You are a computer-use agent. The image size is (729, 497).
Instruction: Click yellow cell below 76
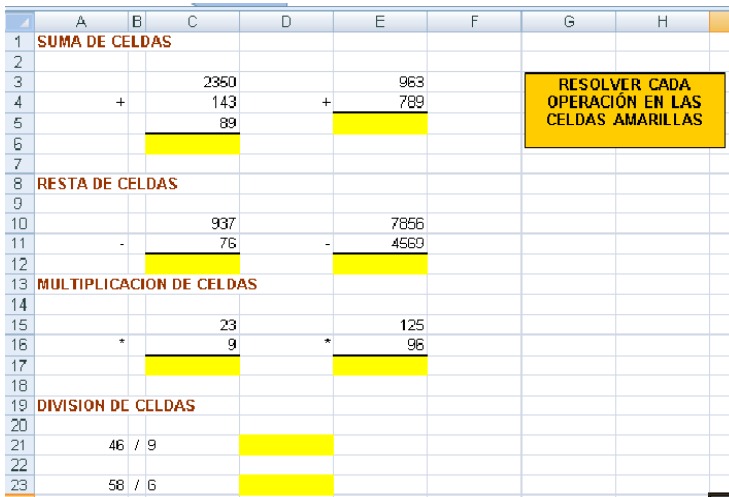[x=192, y=264]
